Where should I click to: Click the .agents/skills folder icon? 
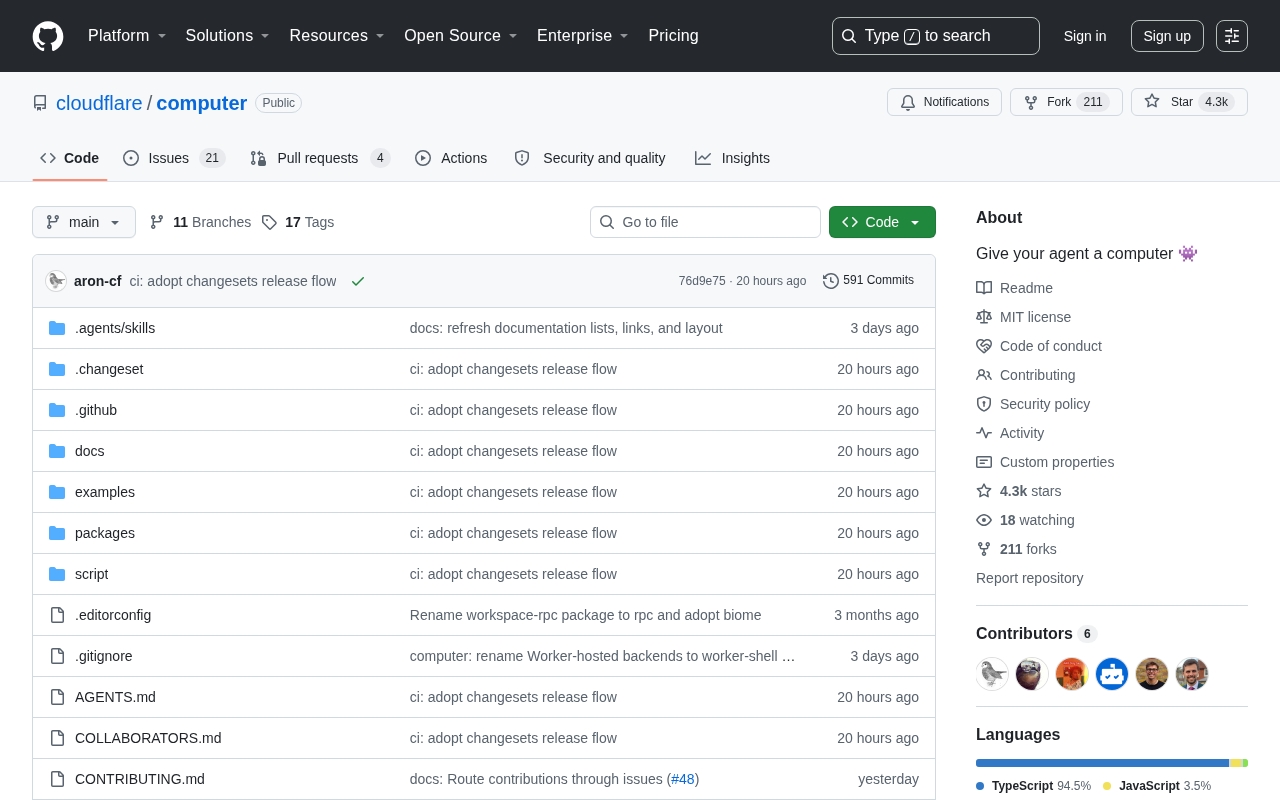click(57, 328)
